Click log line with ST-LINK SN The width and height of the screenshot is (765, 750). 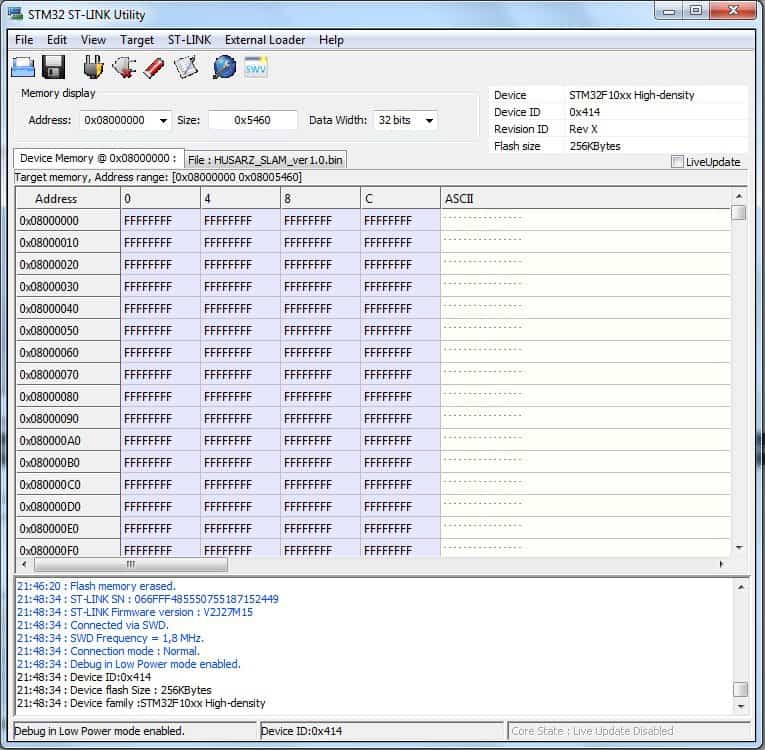tap(148, 599)
